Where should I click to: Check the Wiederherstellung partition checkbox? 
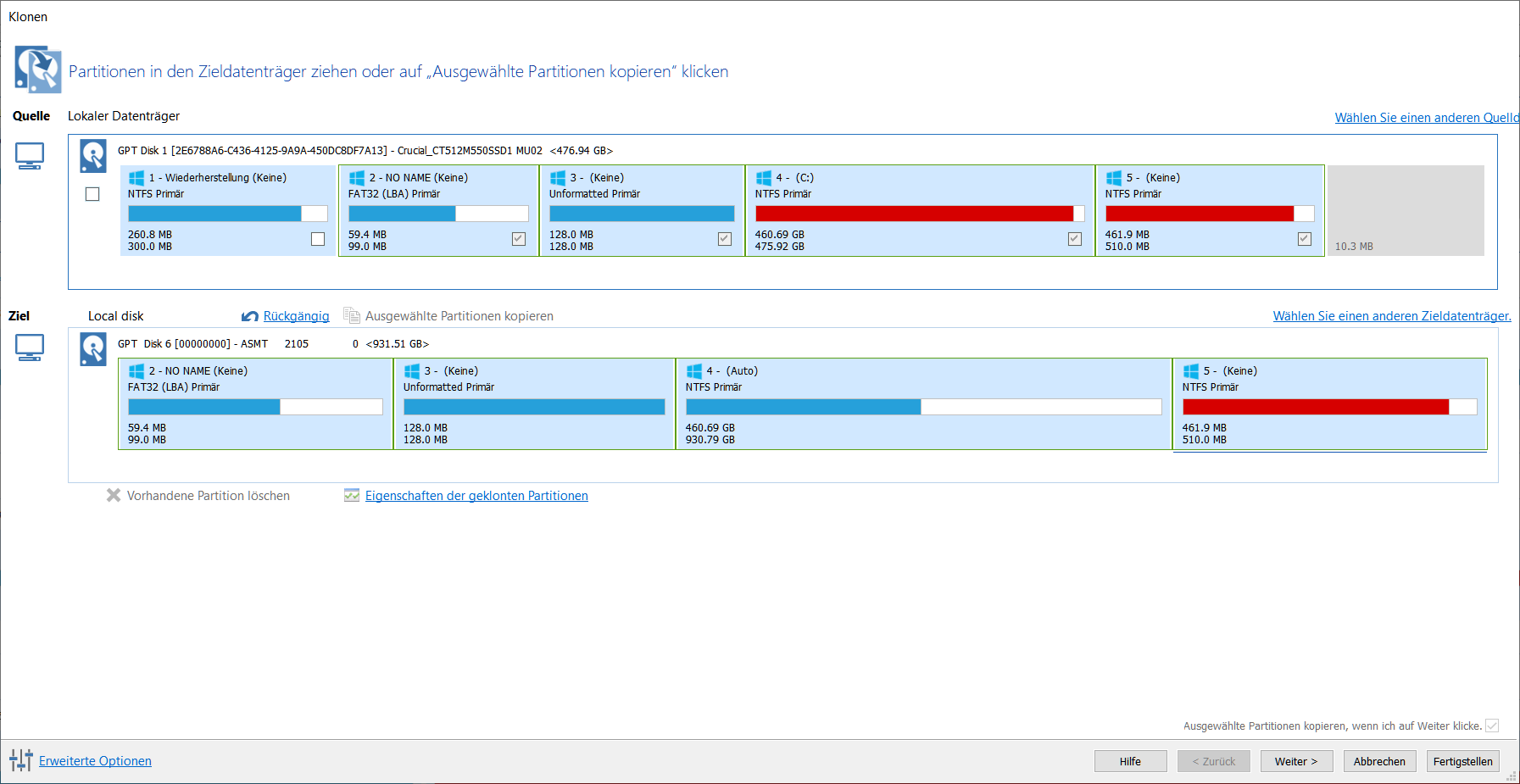click(318, 239)
